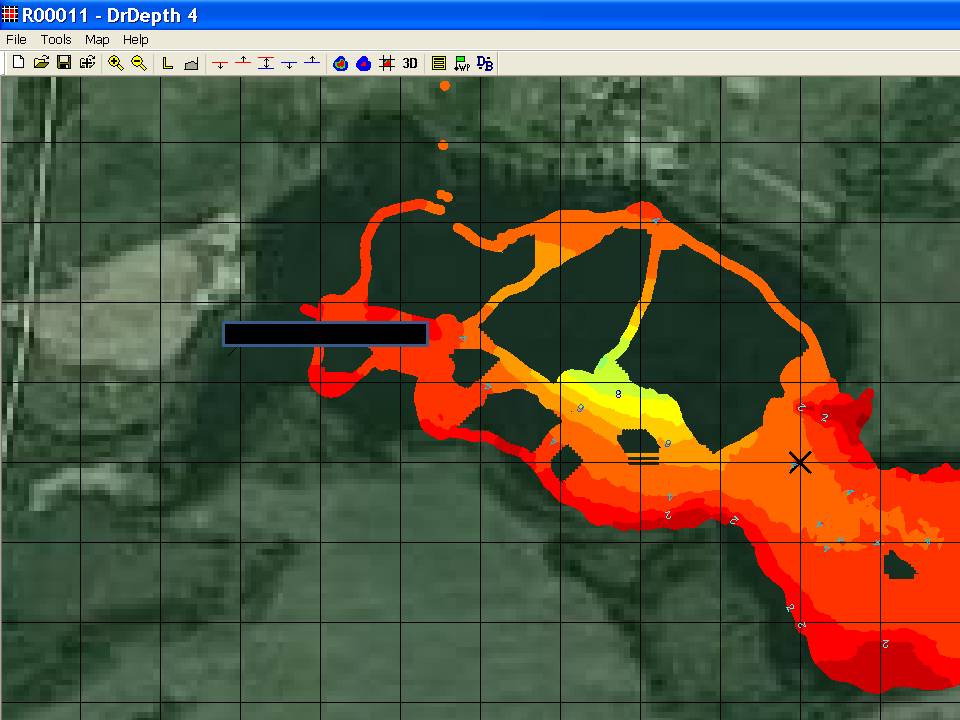The height and width of the screenshot is (720, 960).
Task: Click the WP waypoint export icon
Action: click(461, 63)
